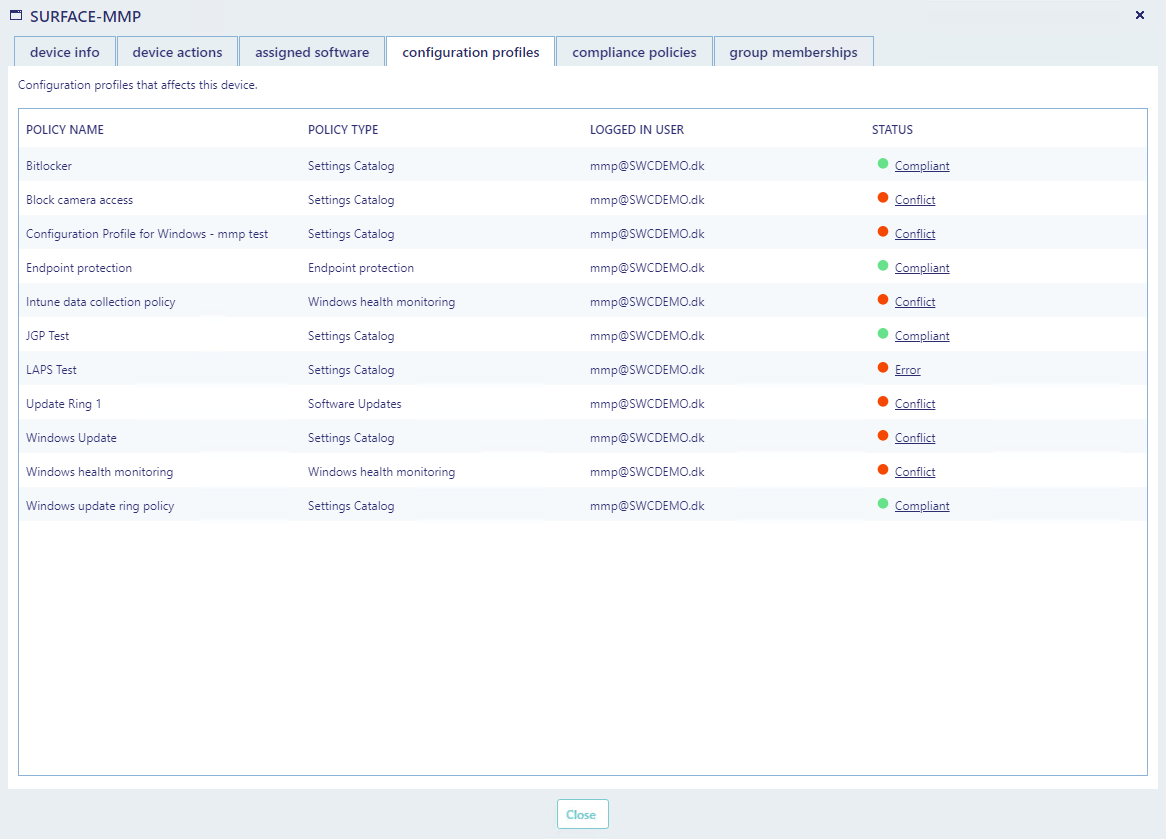Select the compliance policies tab
Viewport: 1166px width, 839px height.
pyautogui.click(x=634, y=52)
